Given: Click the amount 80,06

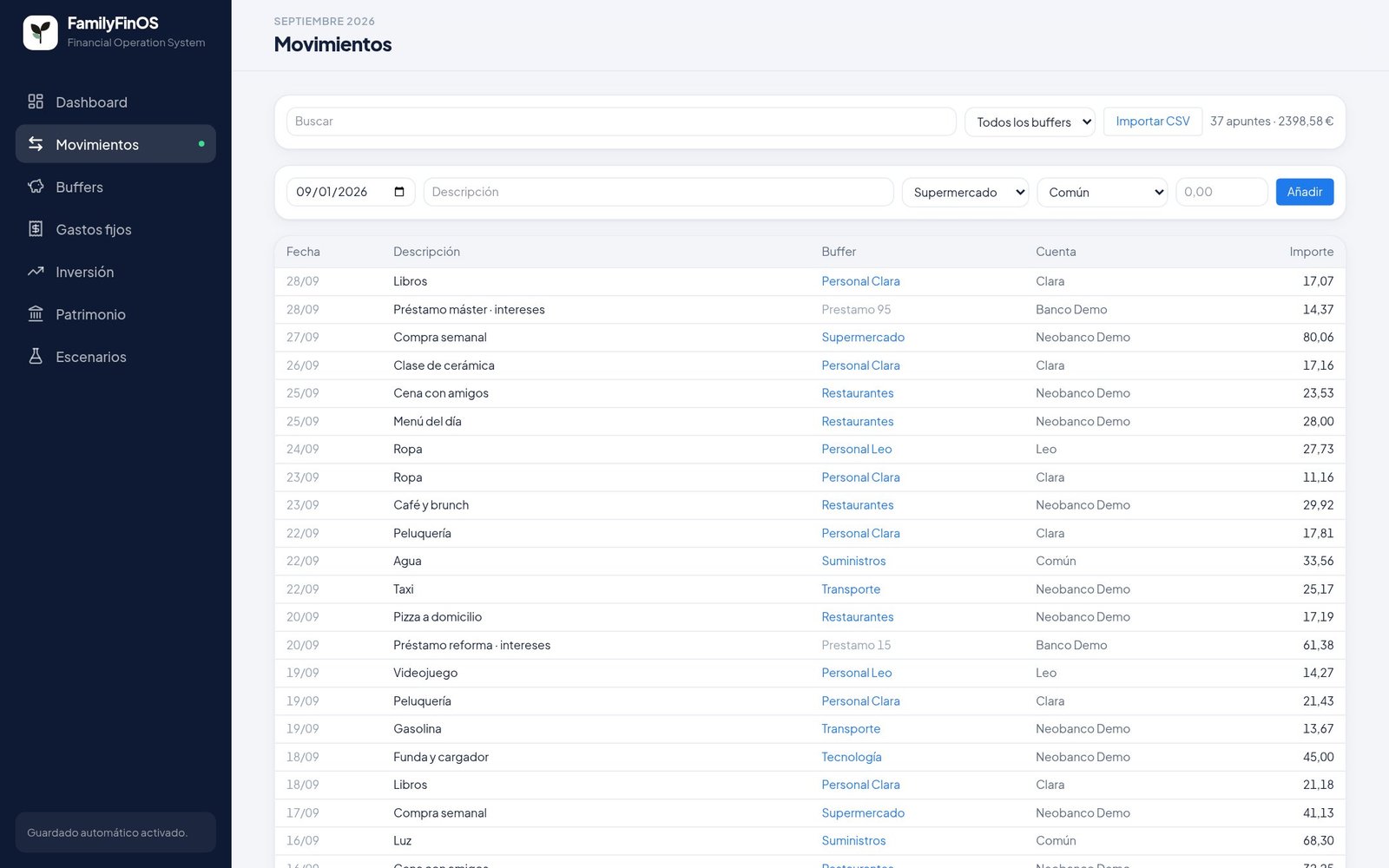Looking at the screenshot, I should coord(1318,337).
